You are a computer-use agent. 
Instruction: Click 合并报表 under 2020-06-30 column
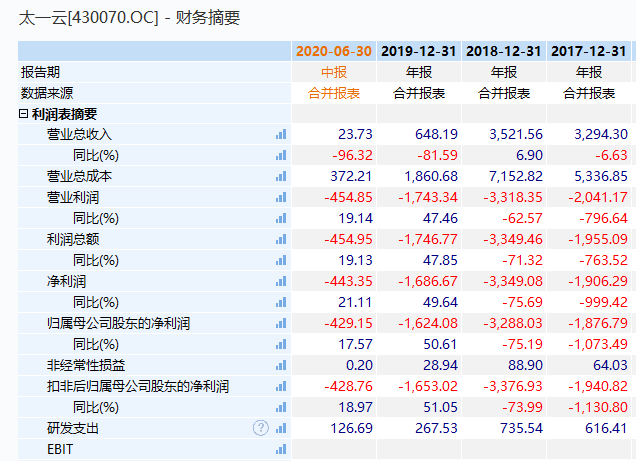(333, 93)
